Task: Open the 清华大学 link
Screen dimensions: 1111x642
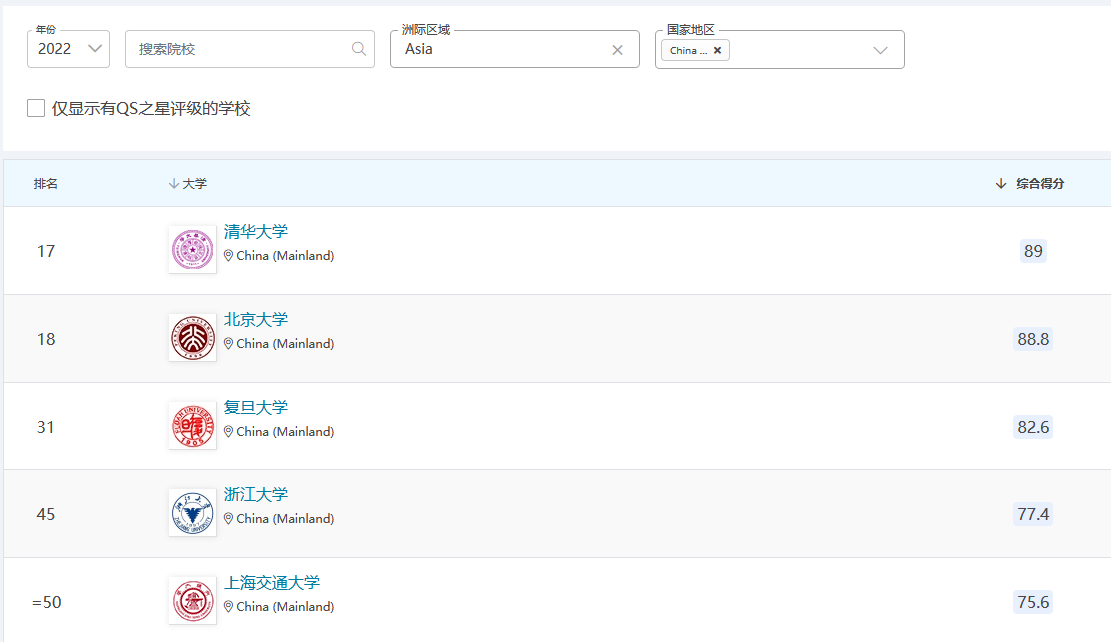Action: [x=256, y=232]
